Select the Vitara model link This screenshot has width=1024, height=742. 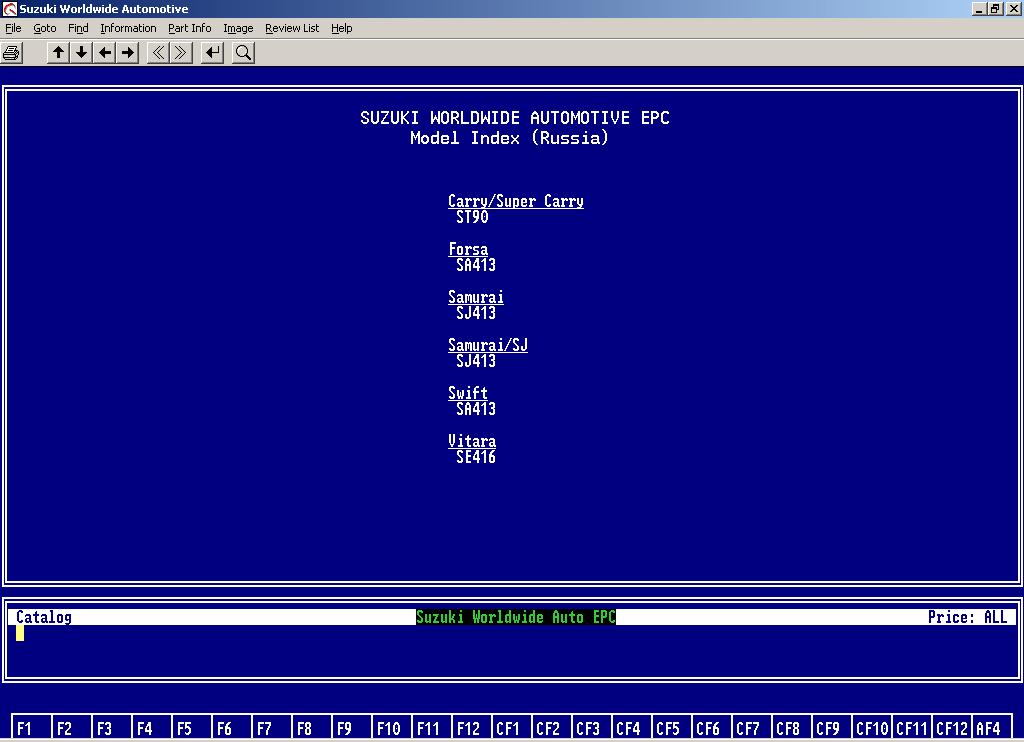click(472, 441)
